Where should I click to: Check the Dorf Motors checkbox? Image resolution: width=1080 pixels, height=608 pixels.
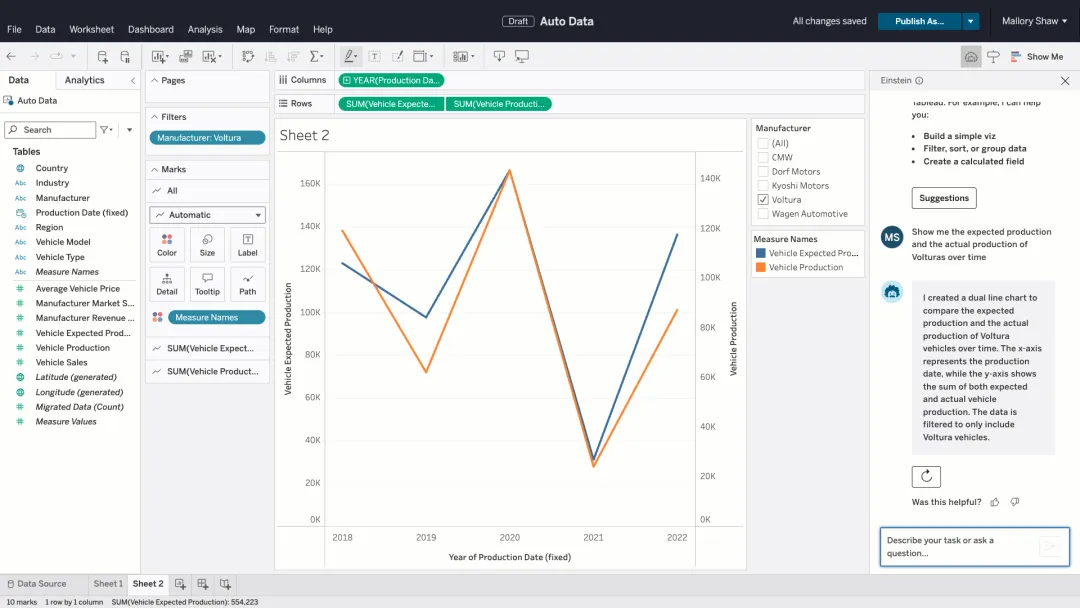(762, 171)
